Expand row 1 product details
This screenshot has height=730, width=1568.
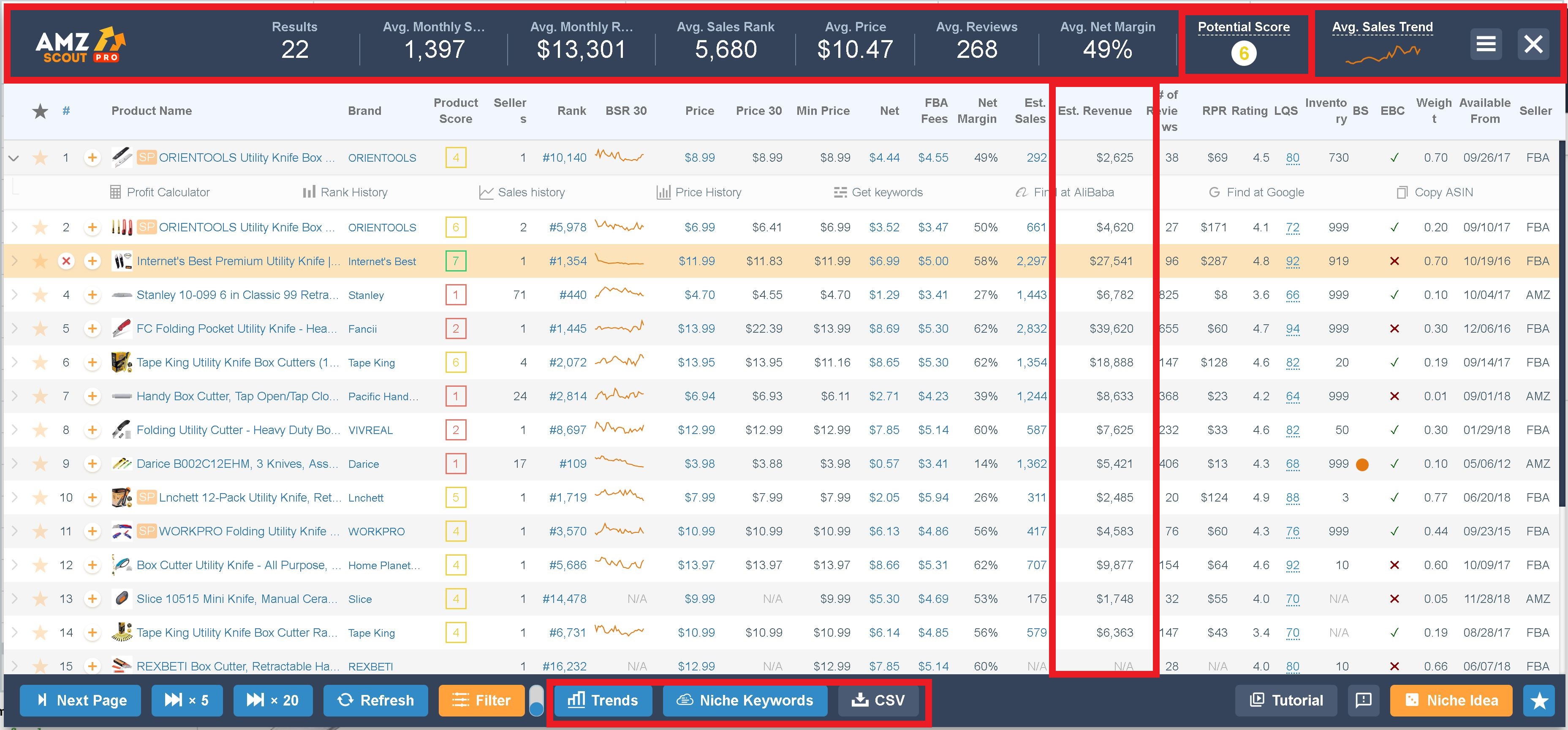[14, 157]
